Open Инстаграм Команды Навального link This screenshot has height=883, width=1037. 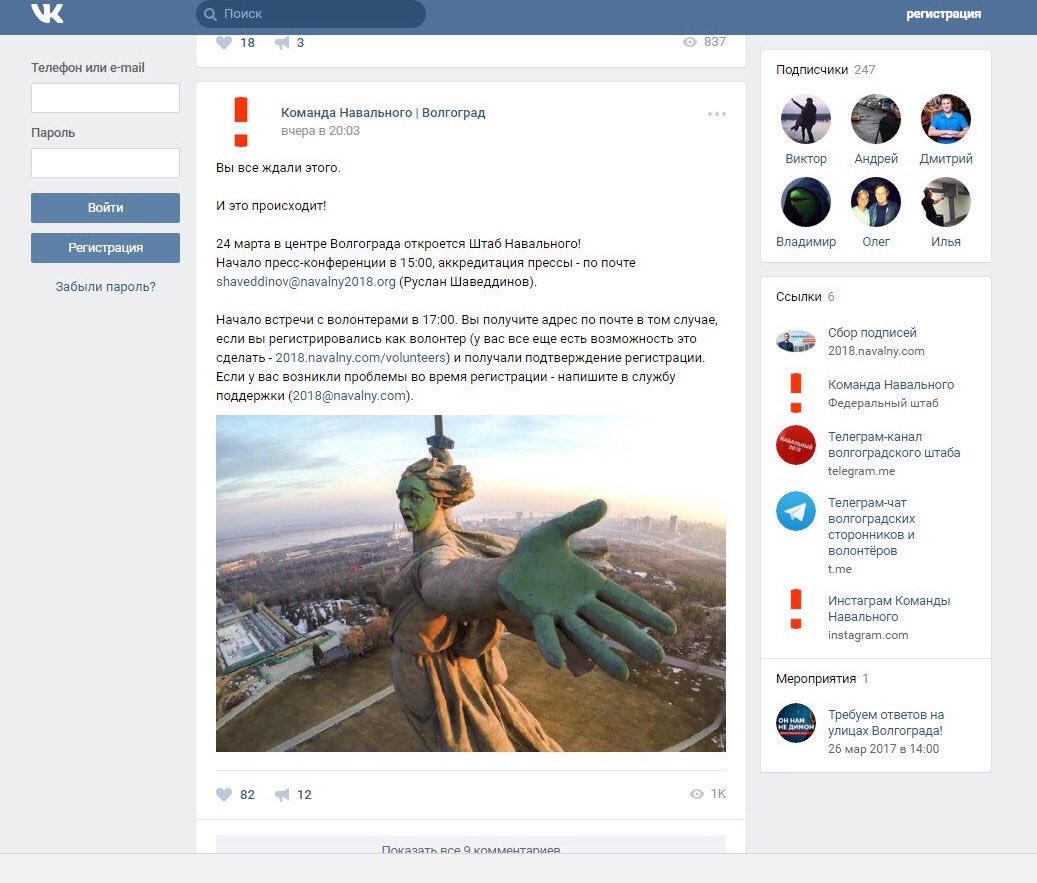pyautogui.click(x=889, y=609)
